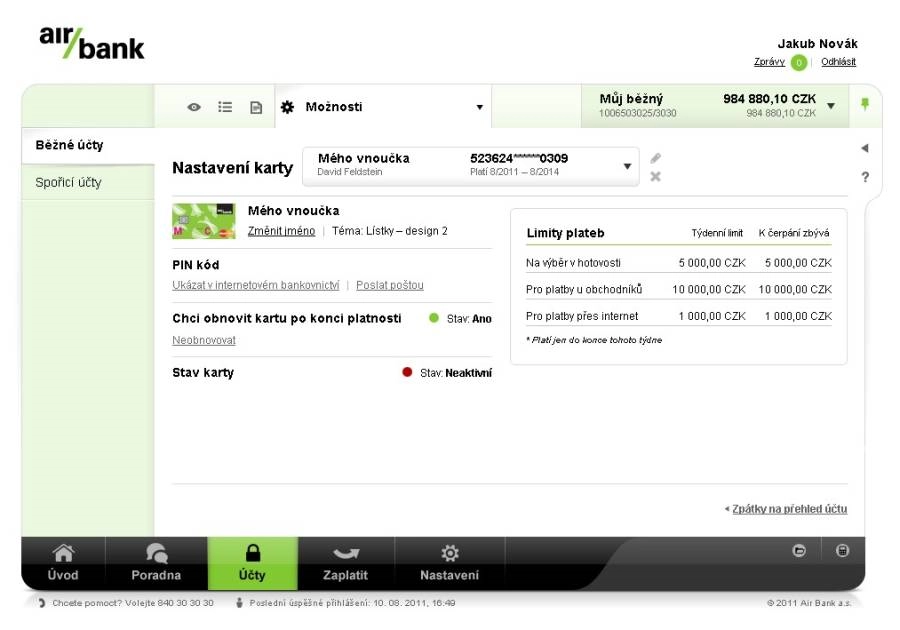Screen dimensions: 900x630
Task: Click the document statement icon in toolbar
Action: pos(255,107)
